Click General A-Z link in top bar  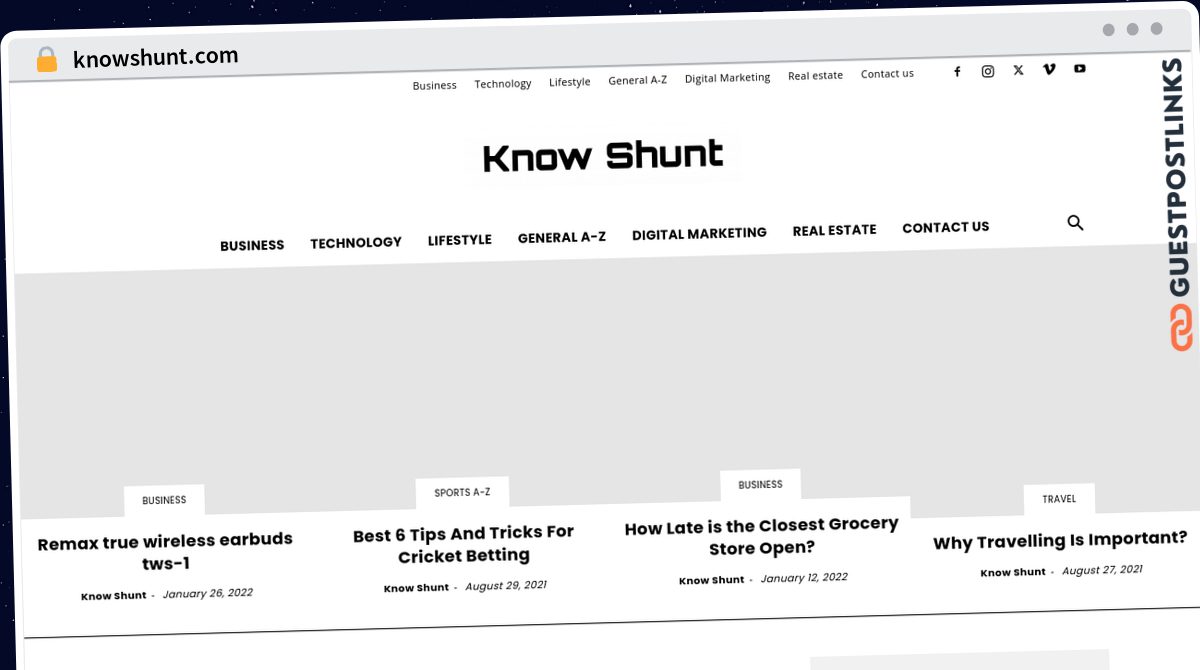tap(638, 80)
